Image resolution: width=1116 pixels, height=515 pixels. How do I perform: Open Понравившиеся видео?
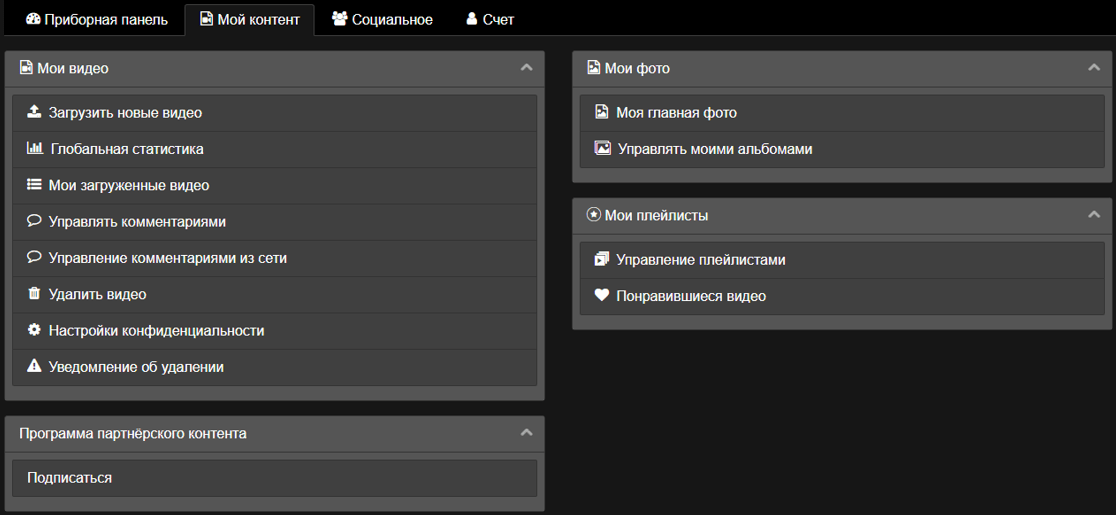coord(843,296)
